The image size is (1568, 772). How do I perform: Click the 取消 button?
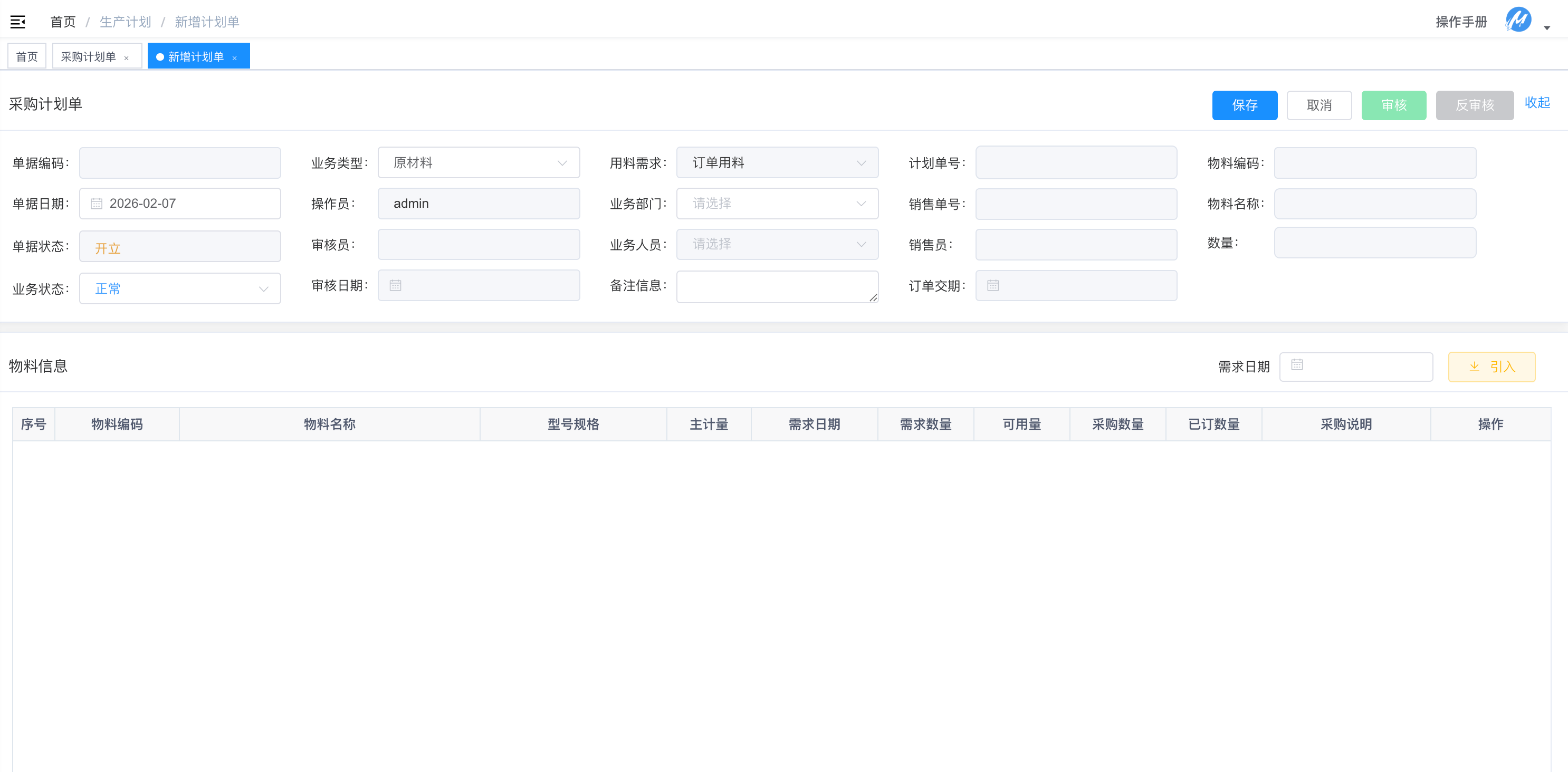tap(1318, 105)
